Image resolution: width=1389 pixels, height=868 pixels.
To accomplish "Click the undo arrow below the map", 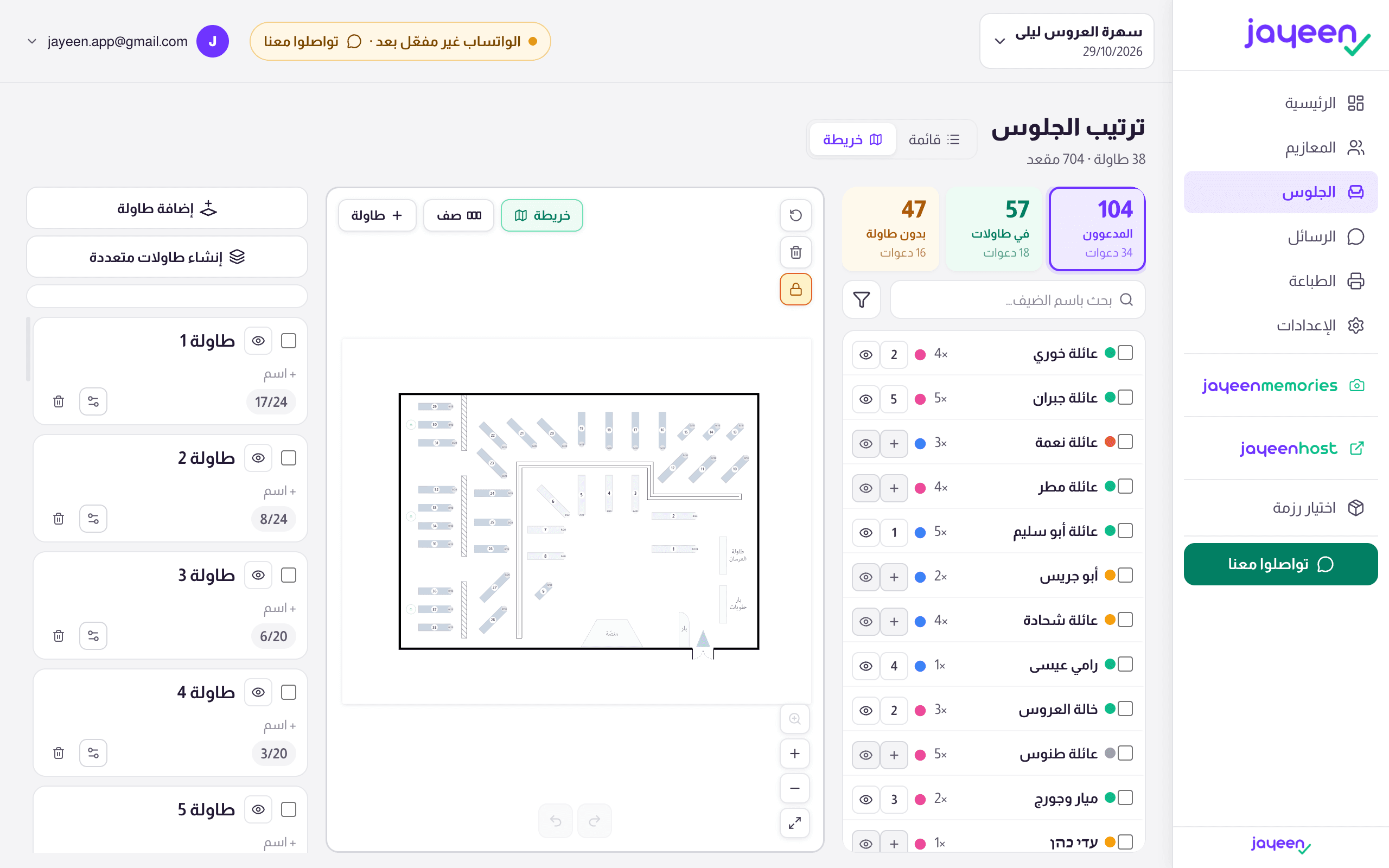I will (555, 821).
